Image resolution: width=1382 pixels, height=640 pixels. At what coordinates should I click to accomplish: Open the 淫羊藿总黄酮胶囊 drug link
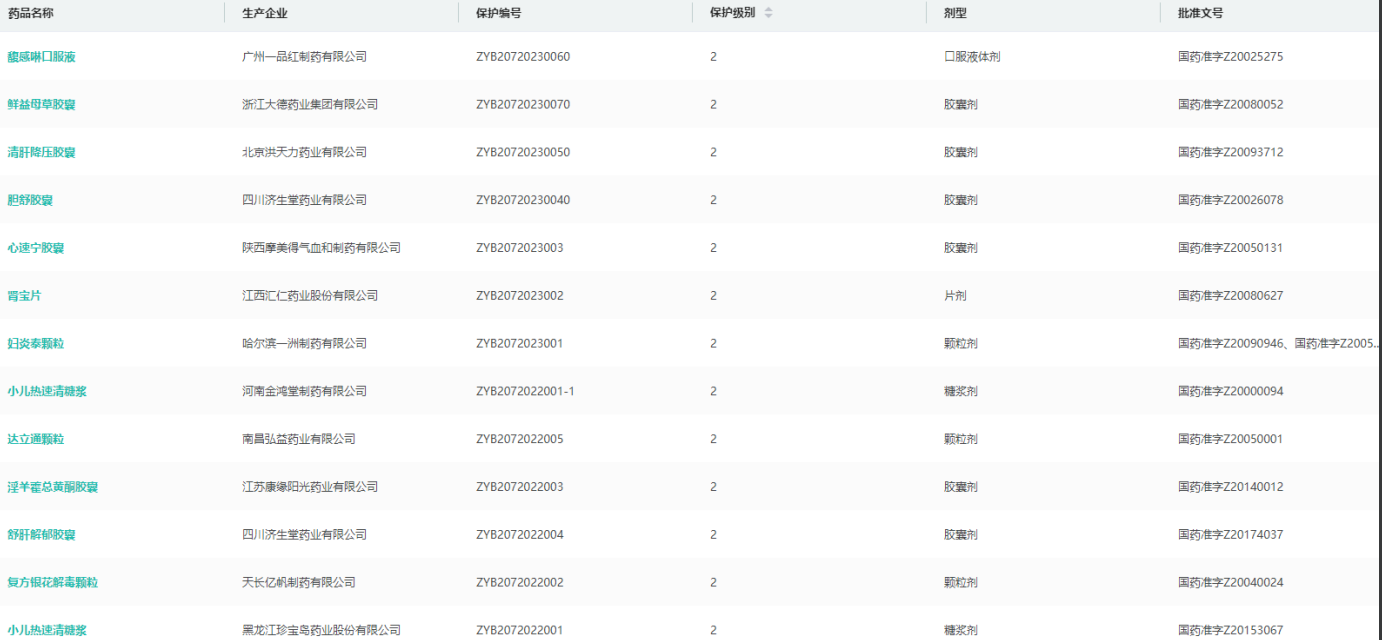(x=53, y=487)
